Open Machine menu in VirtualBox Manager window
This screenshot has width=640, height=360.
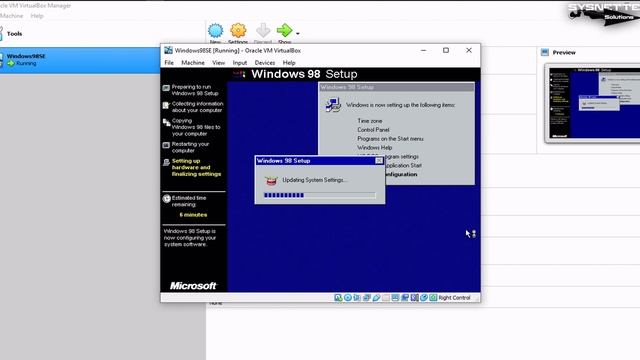pyautogui.click(x=11, y=16)
